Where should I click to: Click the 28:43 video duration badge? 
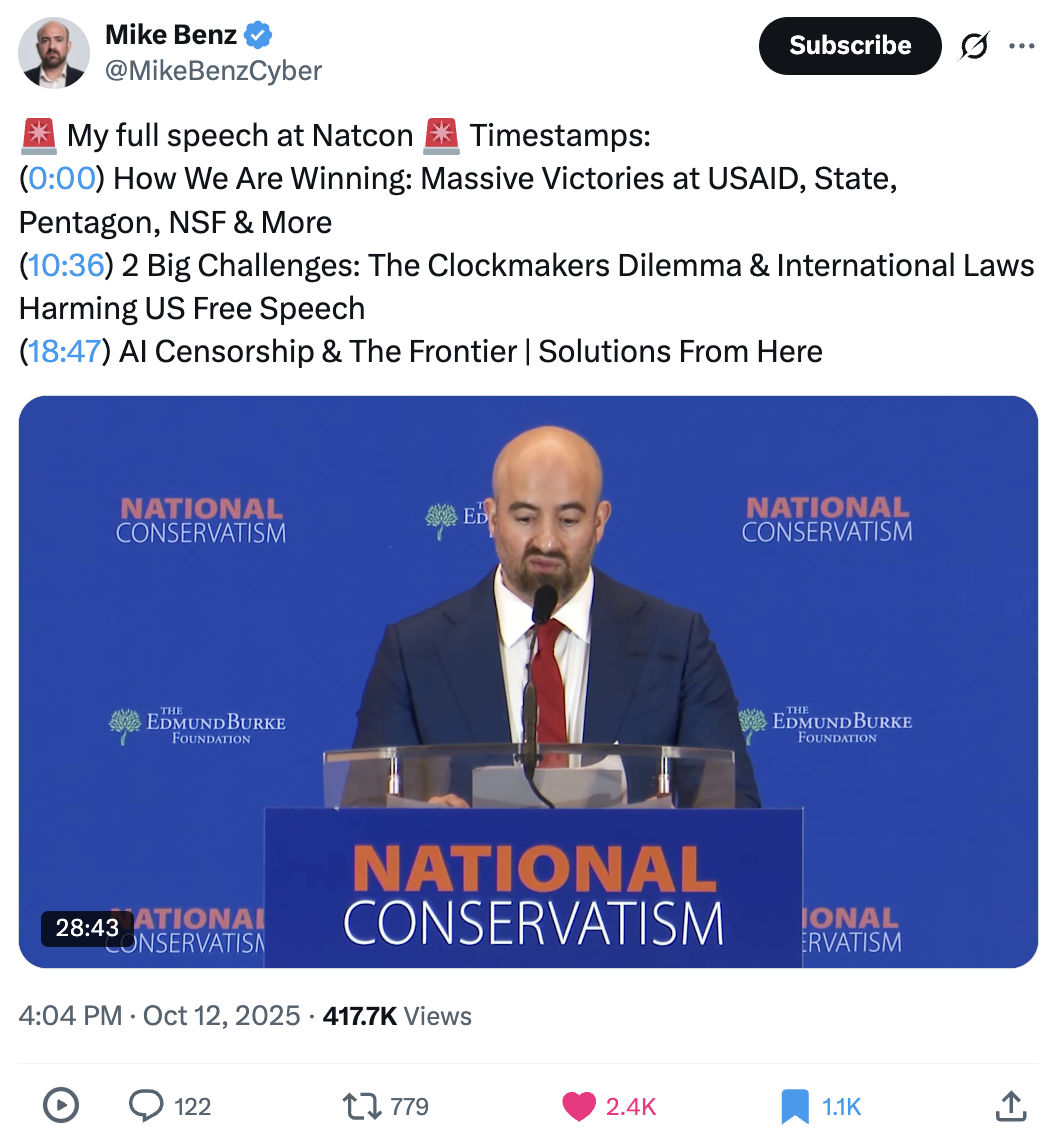pos(86,928)
